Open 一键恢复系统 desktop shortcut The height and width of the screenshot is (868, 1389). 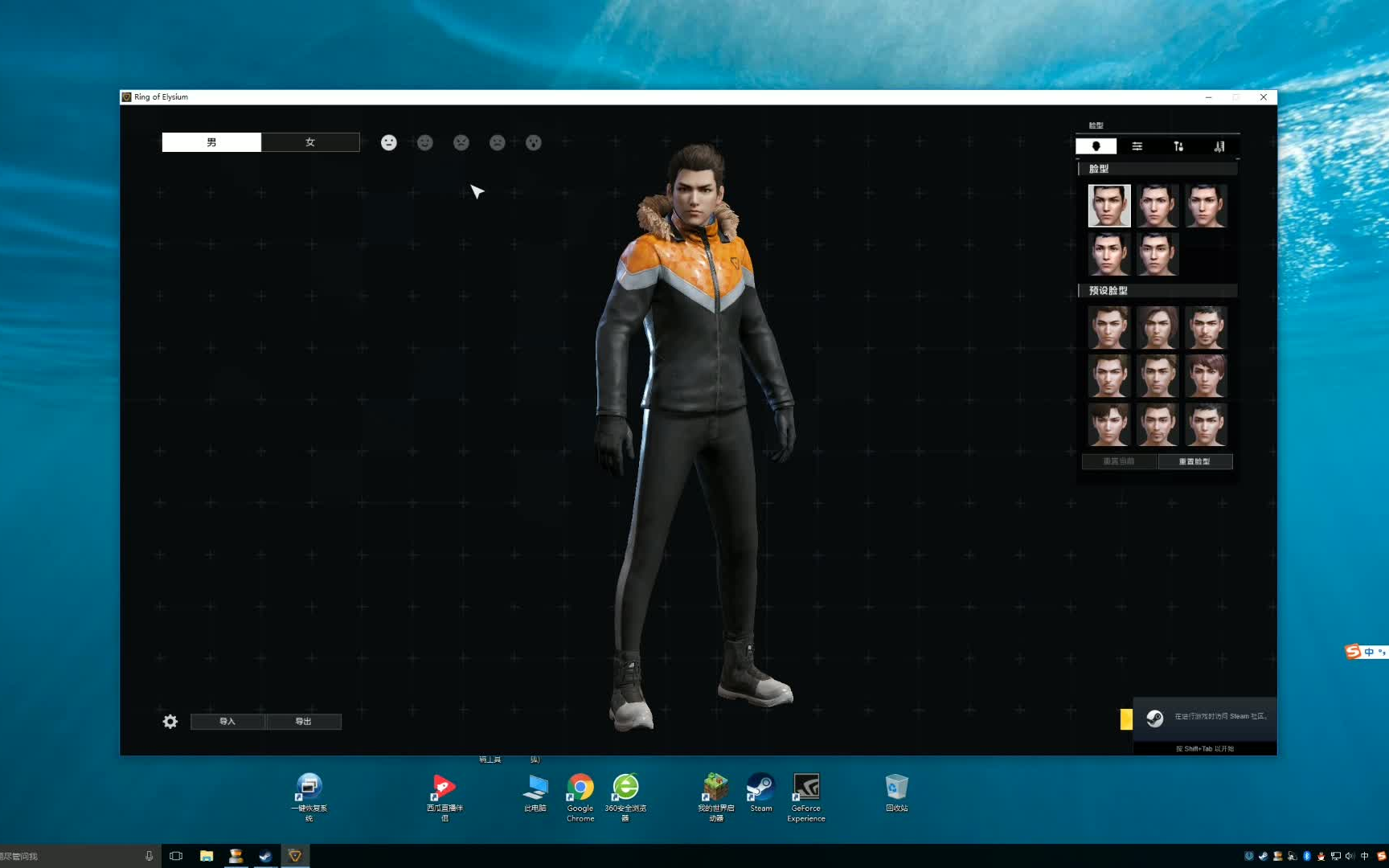(x=309, y=798)
